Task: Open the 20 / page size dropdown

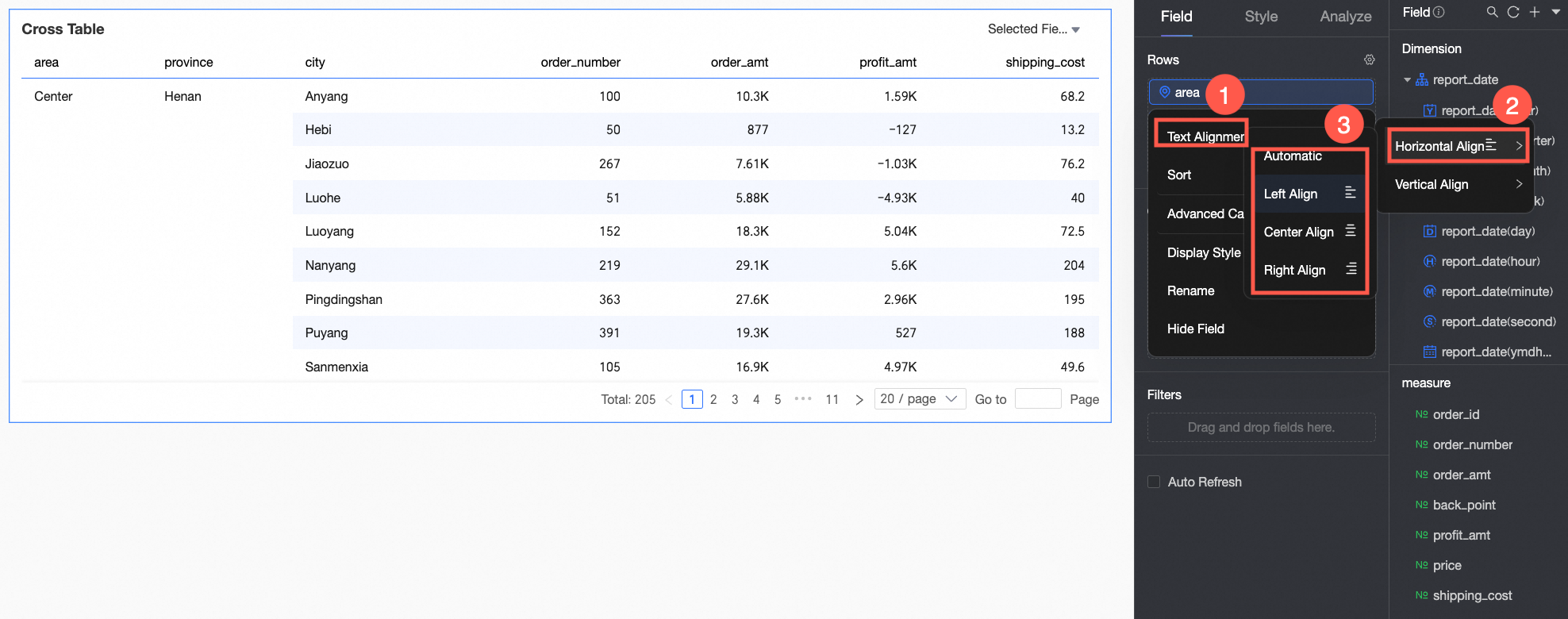Action: [x=920, y=399]
